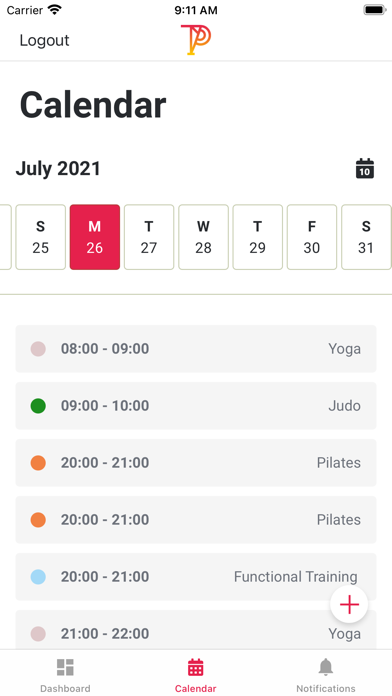The height and width of the screenshot is (696, 392).
Task: Click the light blue dot for Functional Training
Action: [38, 577]
